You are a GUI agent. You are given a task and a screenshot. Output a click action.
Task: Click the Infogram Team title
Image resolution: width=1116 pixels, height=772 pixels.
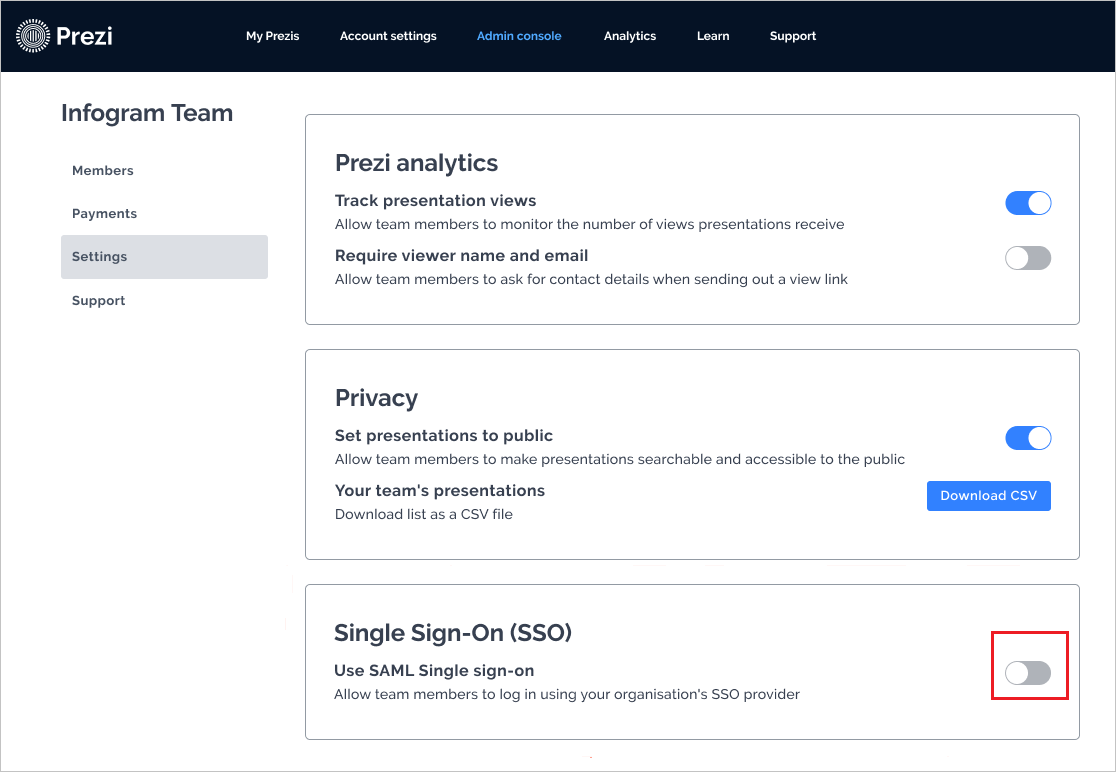(147, 113)
